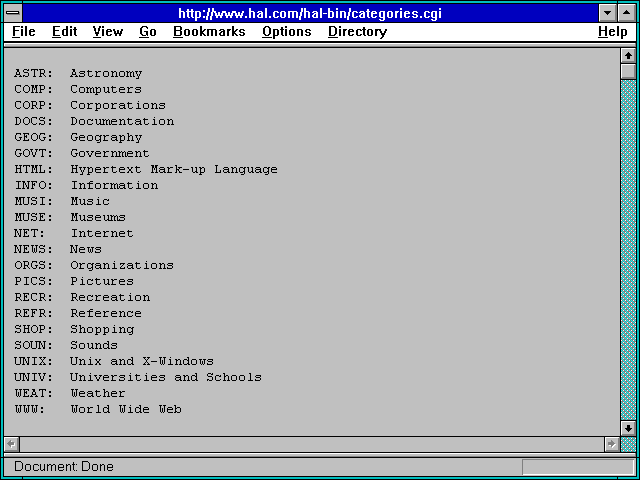Open the Directory menu
The image size is (640, 480).
click(x=358, y=32)
